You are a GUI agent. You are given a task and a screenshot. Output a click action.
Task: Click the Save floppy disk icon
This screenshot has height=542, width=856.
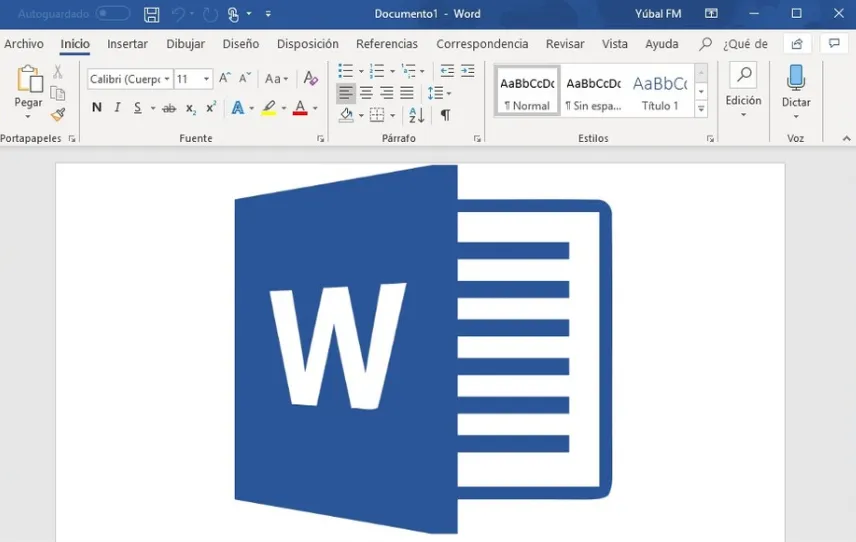[151, 14]
